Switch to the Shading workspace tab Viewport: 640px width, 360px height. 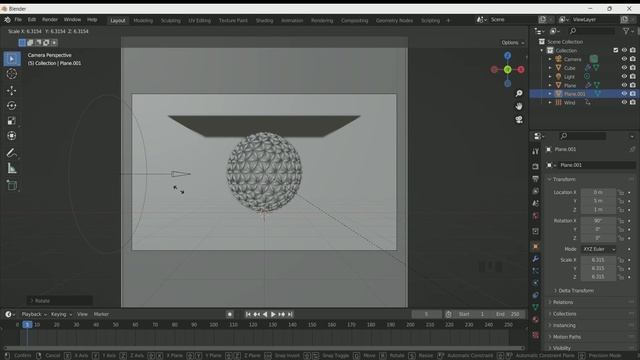tap(264, 20)
